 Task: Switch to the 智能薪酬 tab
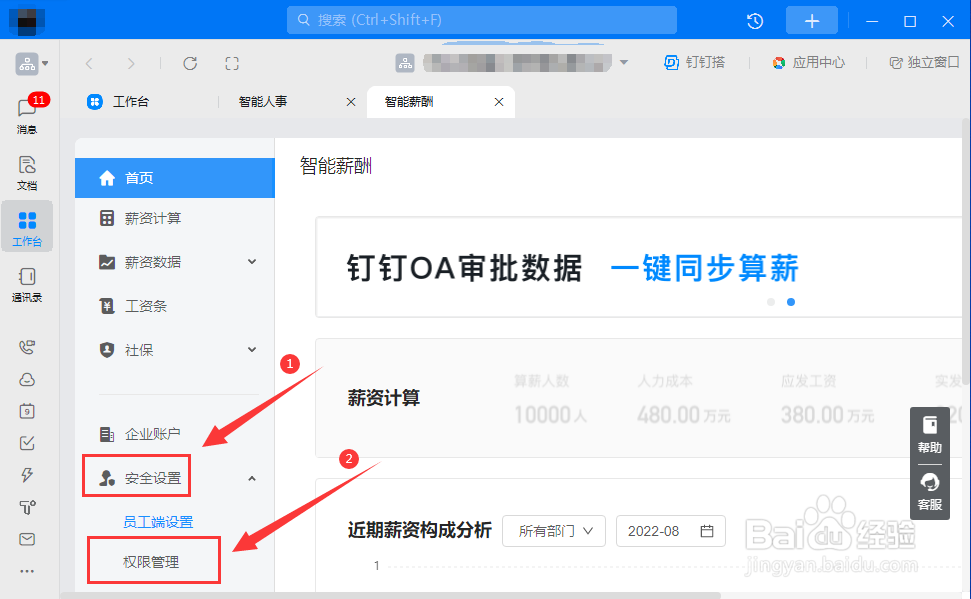coord(409,102)
